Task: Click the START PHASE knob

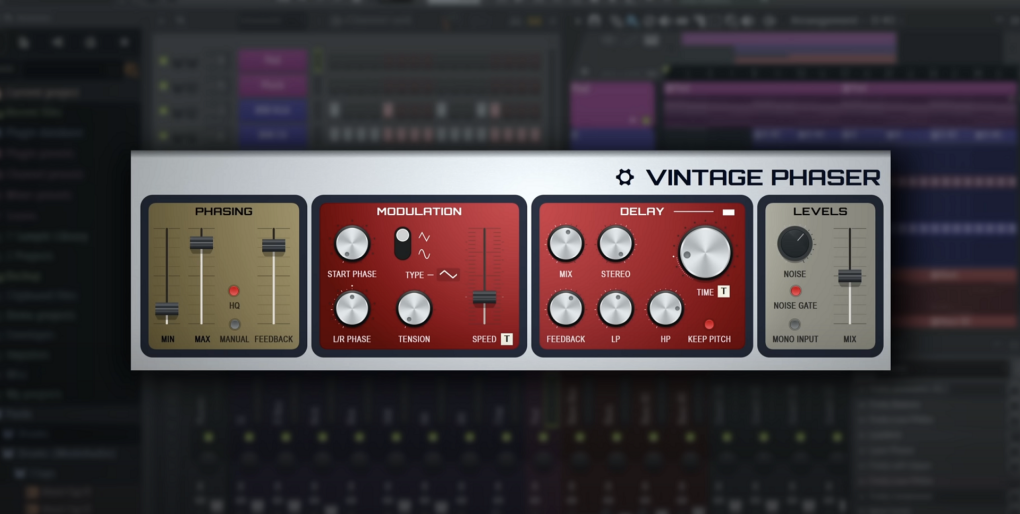Action: (x=352, y=244)
